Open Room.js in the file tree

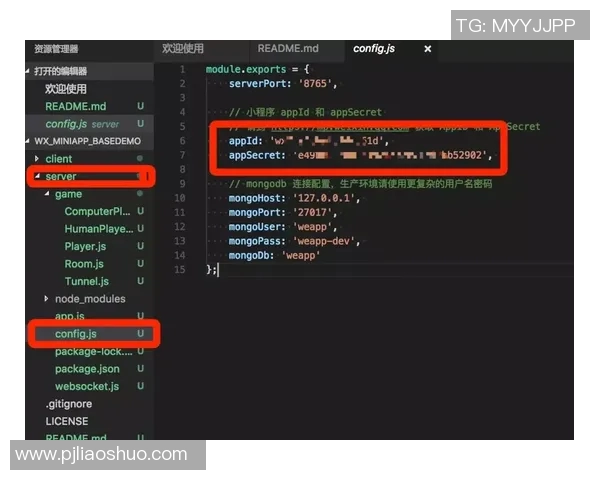(x=83, y=264)
